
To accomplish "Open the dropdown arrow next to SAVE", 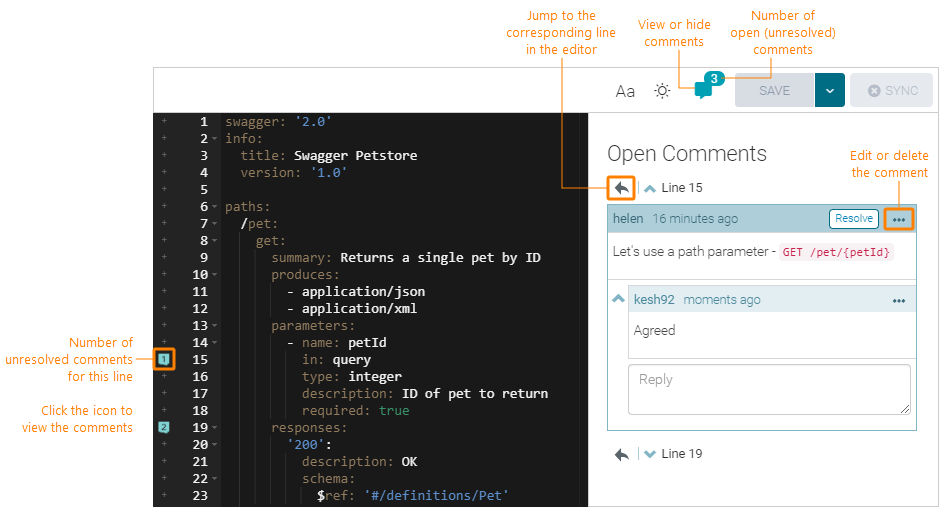I will [830, 91].
